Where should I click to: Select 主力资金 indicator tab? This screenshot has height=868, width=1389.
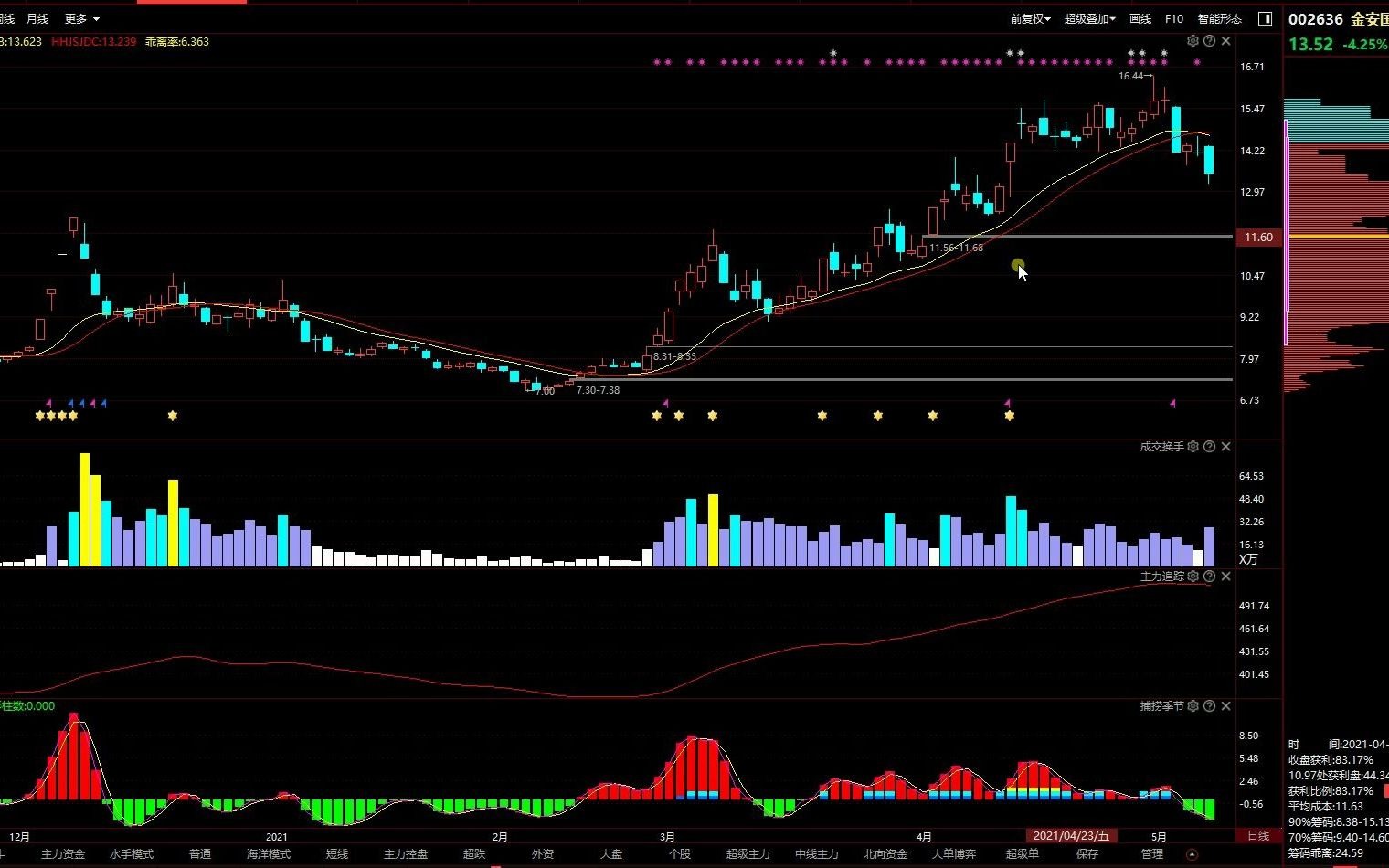(x=63, y=854)
